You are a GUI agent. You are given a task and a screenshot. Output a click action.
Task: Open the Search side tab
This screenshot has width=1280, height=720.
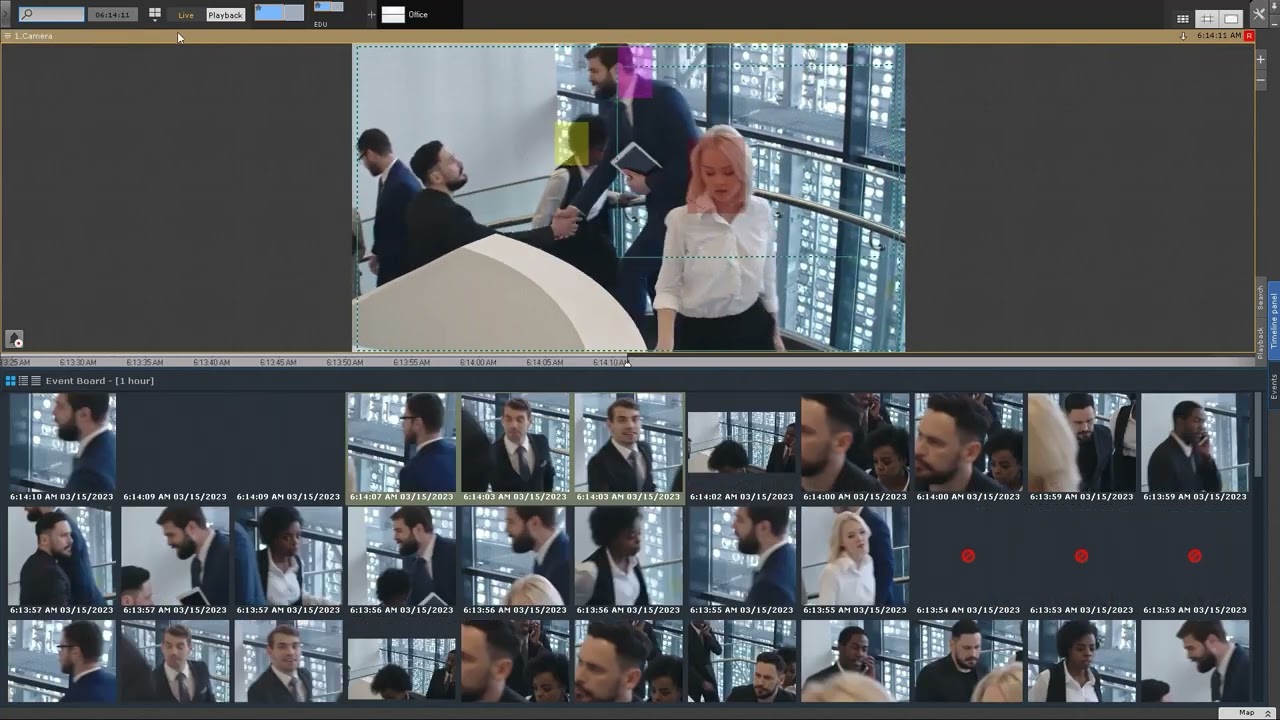click(x=1261, y=297)
